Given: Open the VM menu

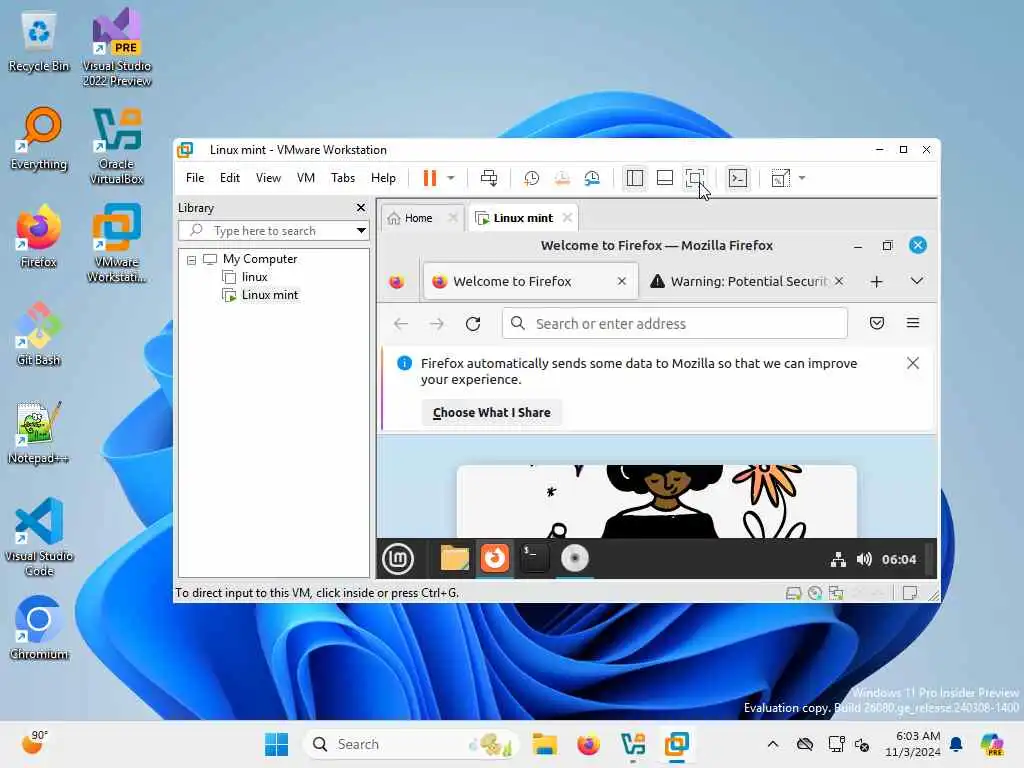Looking at the screenshot, I should [306, 178].
